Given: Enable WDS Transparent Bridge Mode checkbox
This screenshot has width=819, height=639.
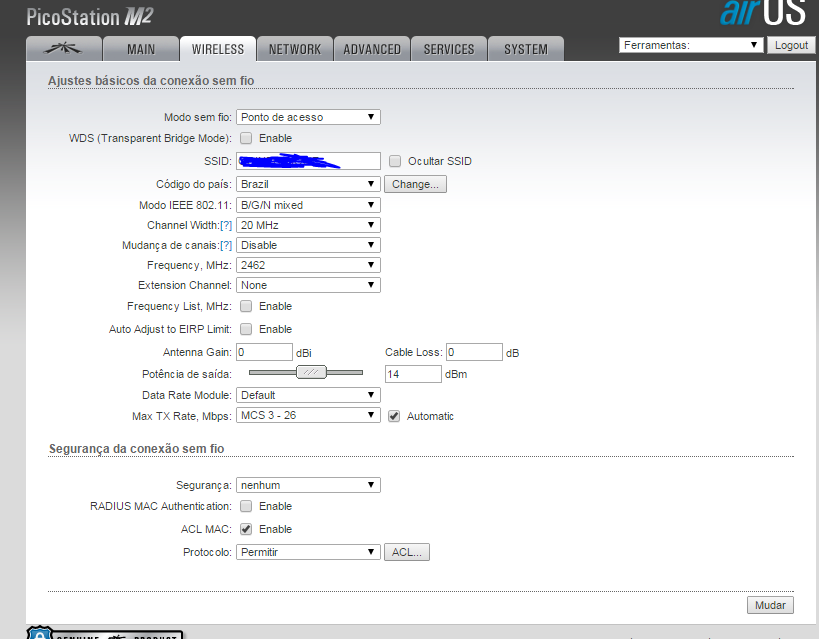Looking at the screenshot, I should click(x=246, y=138).
